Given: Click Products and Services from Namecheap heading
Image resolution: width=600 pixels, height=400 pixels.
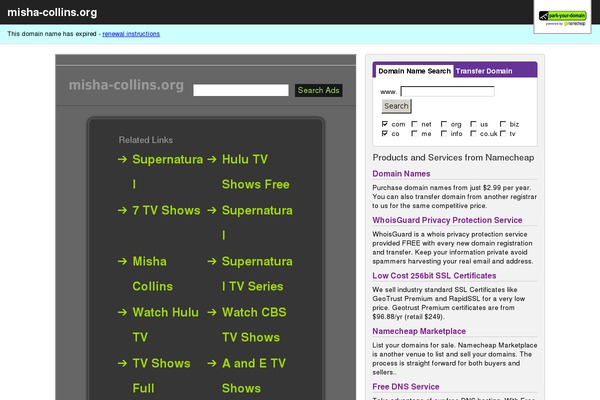Looking at the screenshot, I should click(453, 157).
